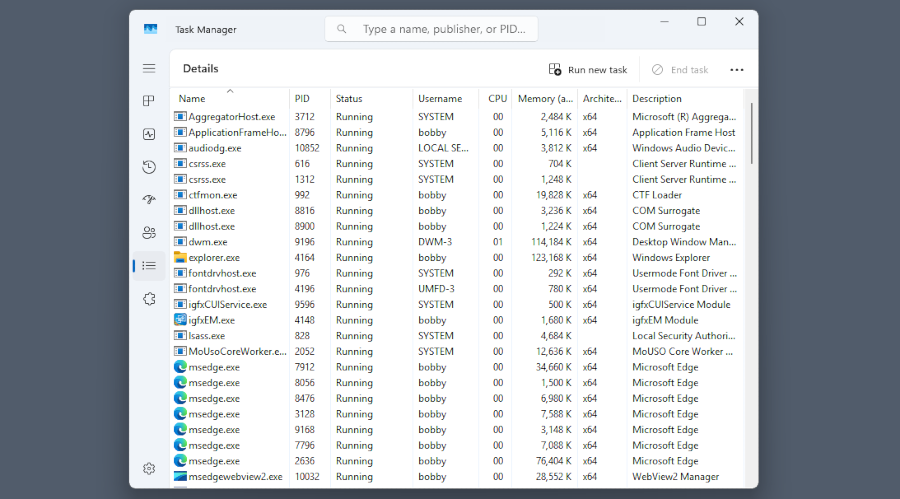Click the Desktop Window Manager description
The width and height of the screenshot is (900, 499).
click(x=684, y=242)
